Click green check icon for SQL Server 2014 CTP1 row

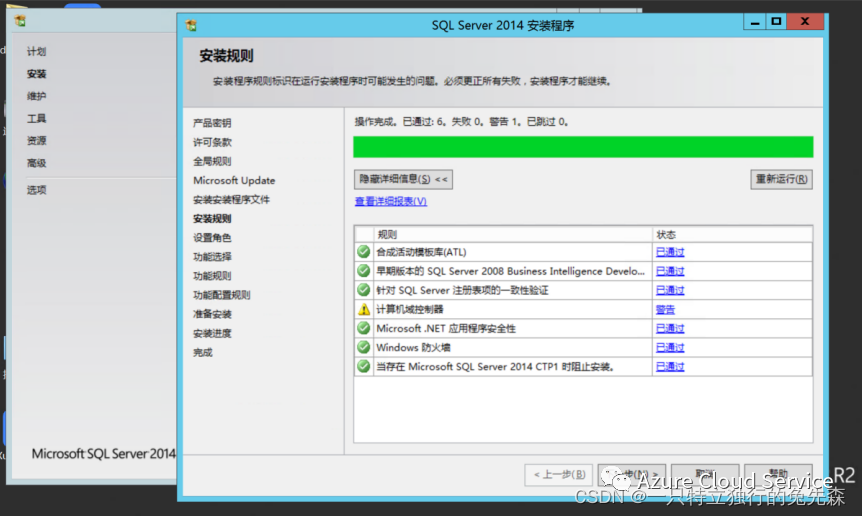[x=363, y=367]
